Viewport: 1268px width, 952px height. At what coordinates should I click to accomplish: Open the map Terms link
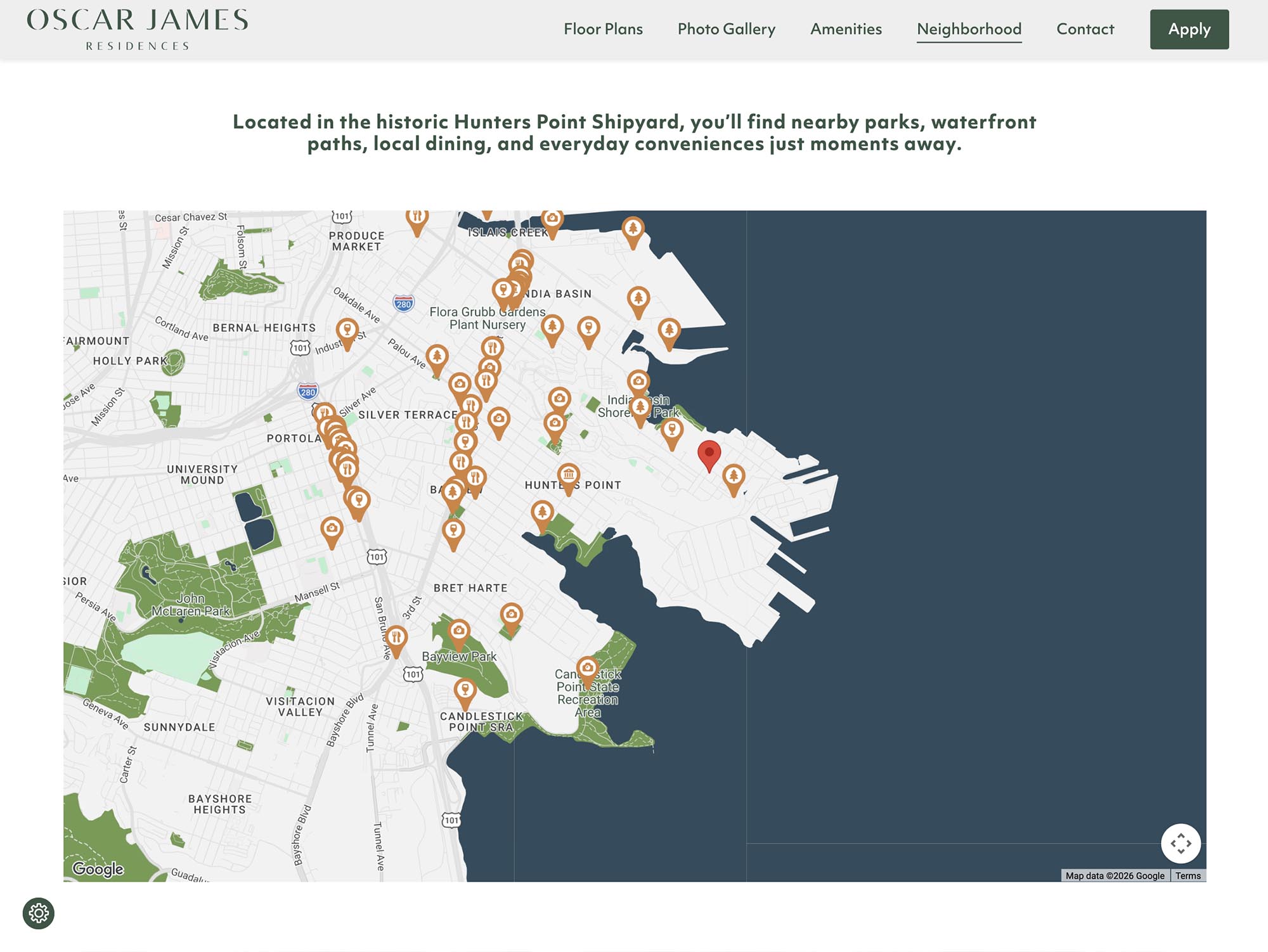[x=1187, y=875]
